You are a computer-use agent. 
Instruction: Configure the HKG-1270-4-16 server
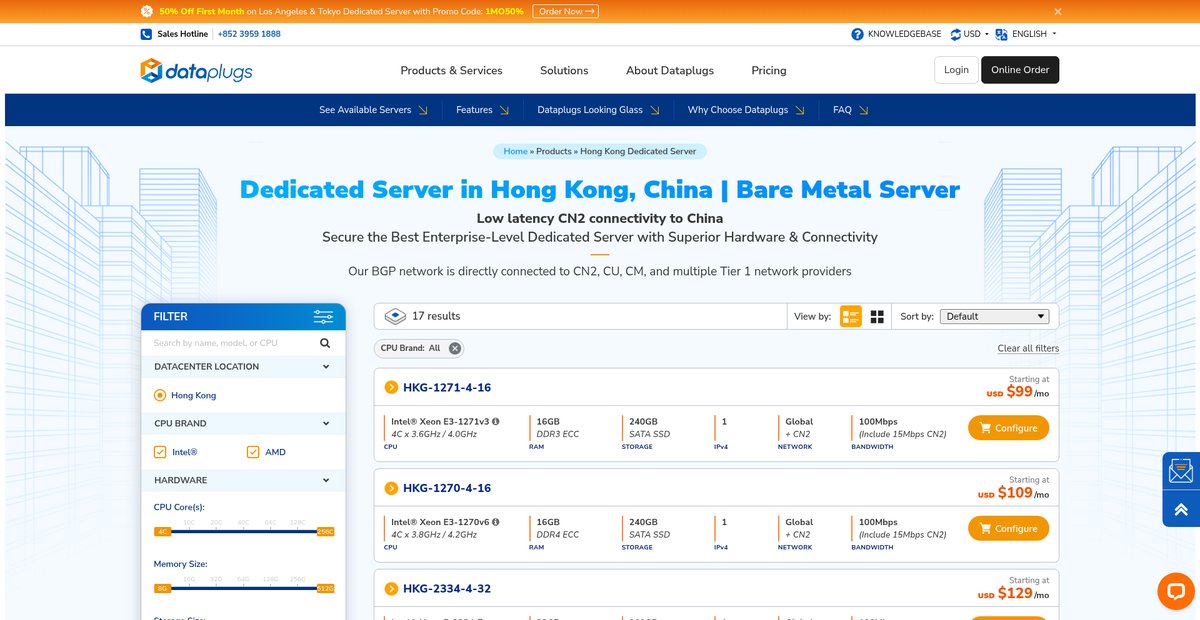(1008, 528)
